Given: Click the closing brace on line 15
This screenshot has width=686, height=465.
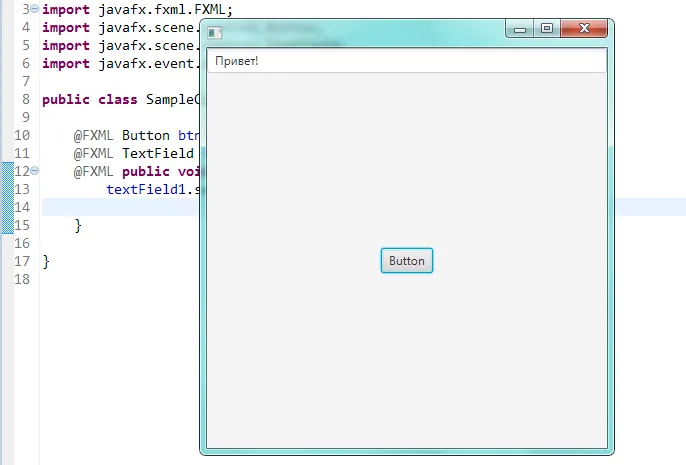Looking at the screenshot, I should (x=78, y=225).
